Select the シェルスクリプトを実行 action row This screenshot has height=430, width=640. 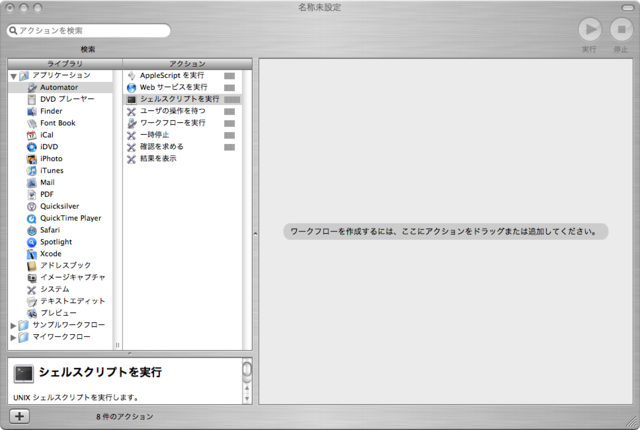(x=182, y=99)
